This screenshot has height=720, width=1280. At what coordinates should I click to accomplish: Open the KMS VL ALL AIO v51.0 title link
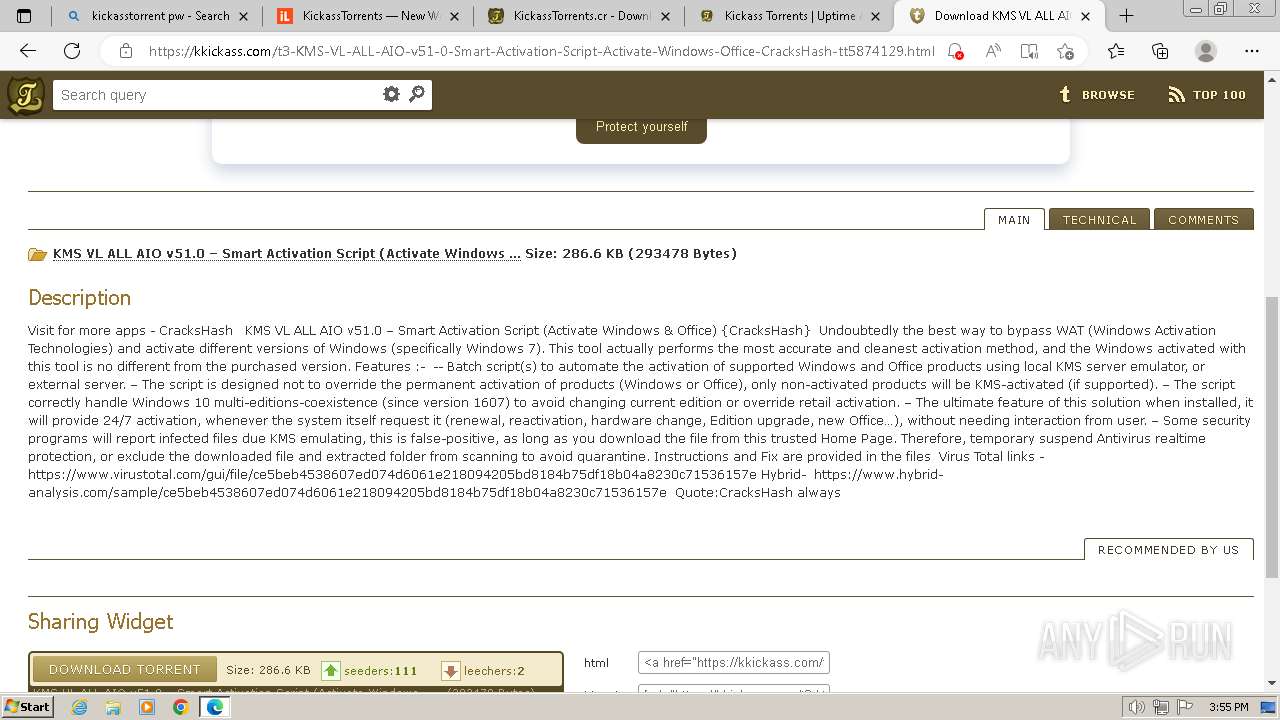click(287, 254)
